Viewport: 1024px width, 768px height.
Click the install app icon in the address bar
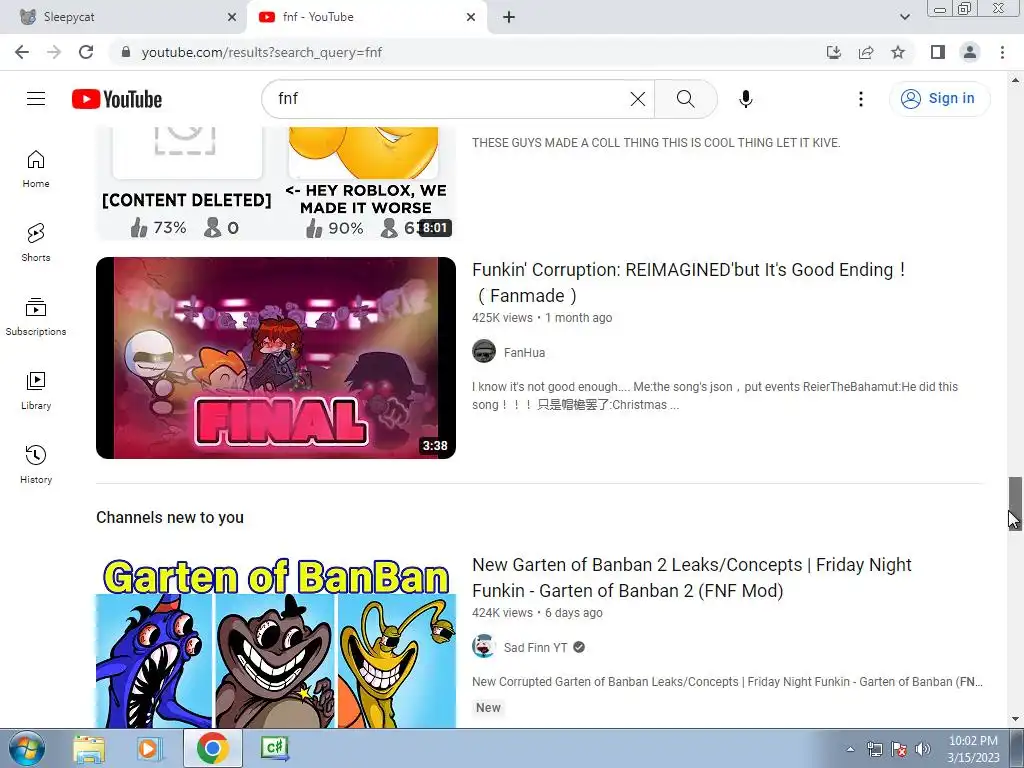834,52
